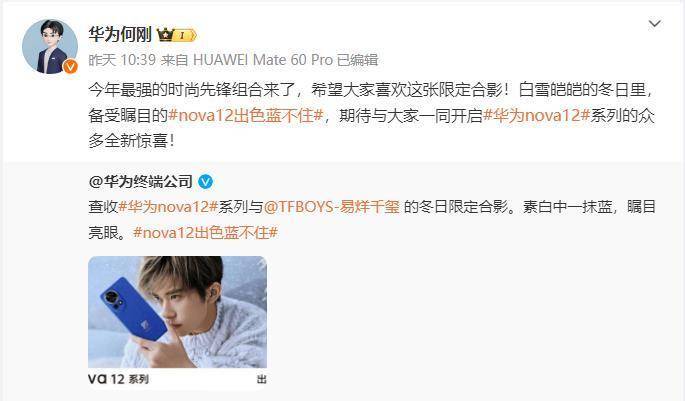
Task: Open the HUAWEI Mate 60 Pro source link
Action: [263, 60]
